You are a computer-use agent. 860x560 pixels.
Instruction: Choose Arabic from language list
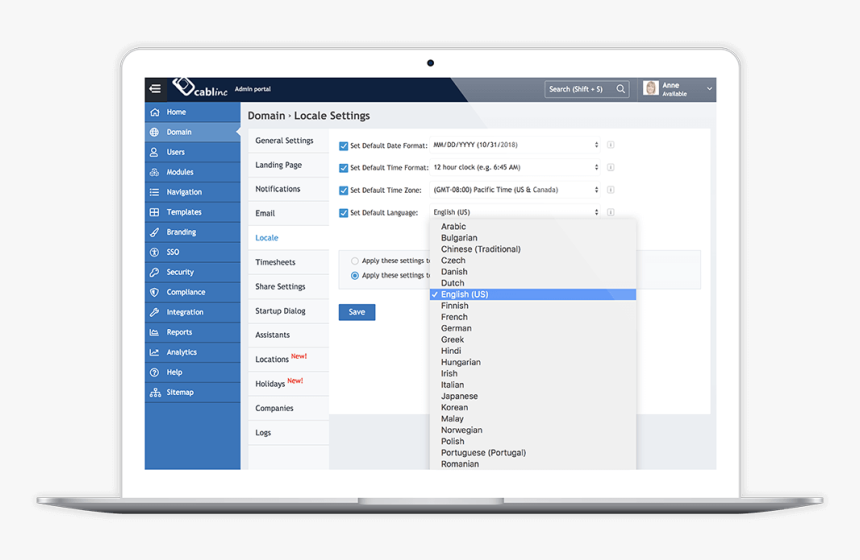click(533, 227)
